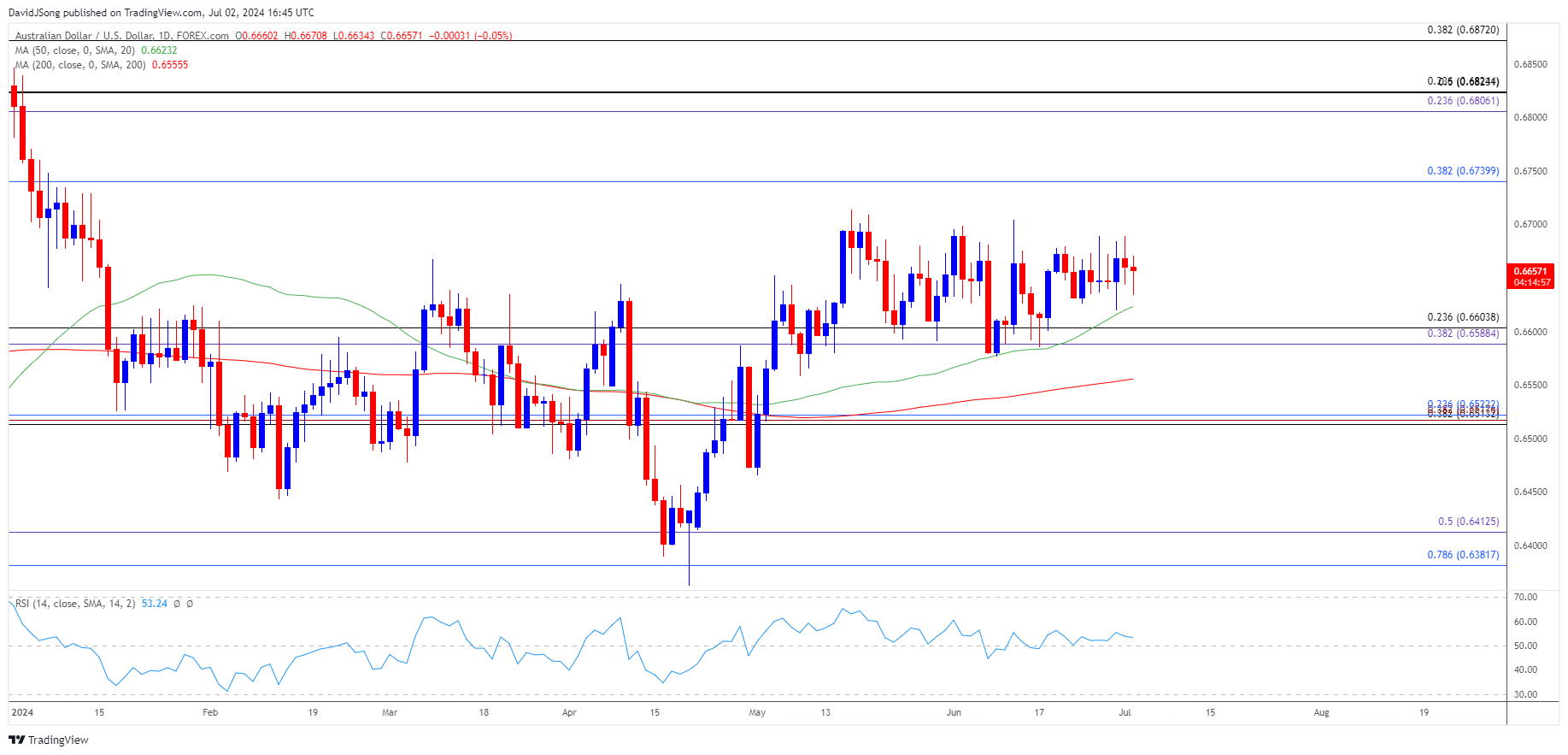Click the RSI axis level 70.00

1526,598
